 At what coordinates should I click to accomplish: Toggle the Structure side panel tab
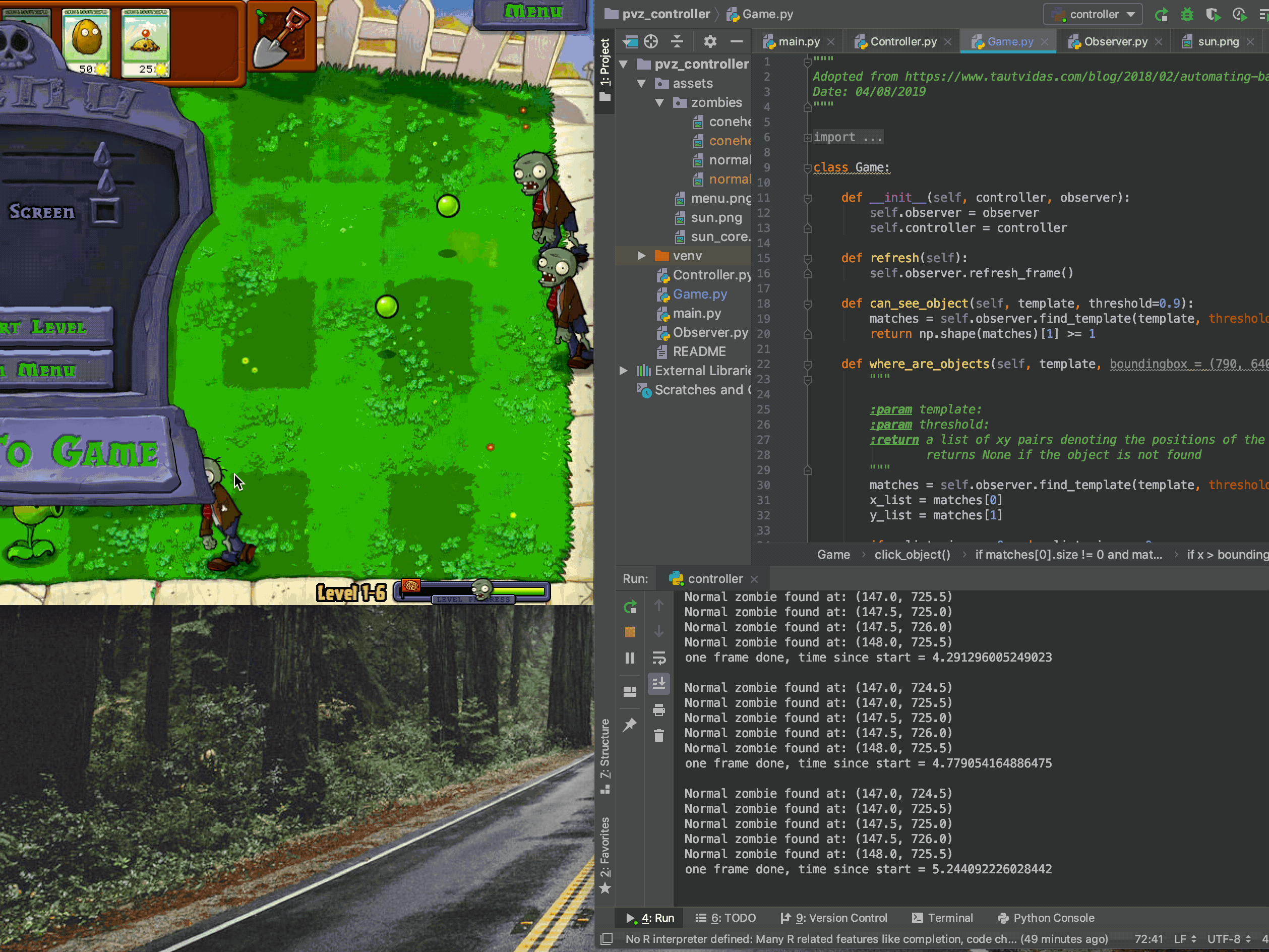[x=605, y=755]
